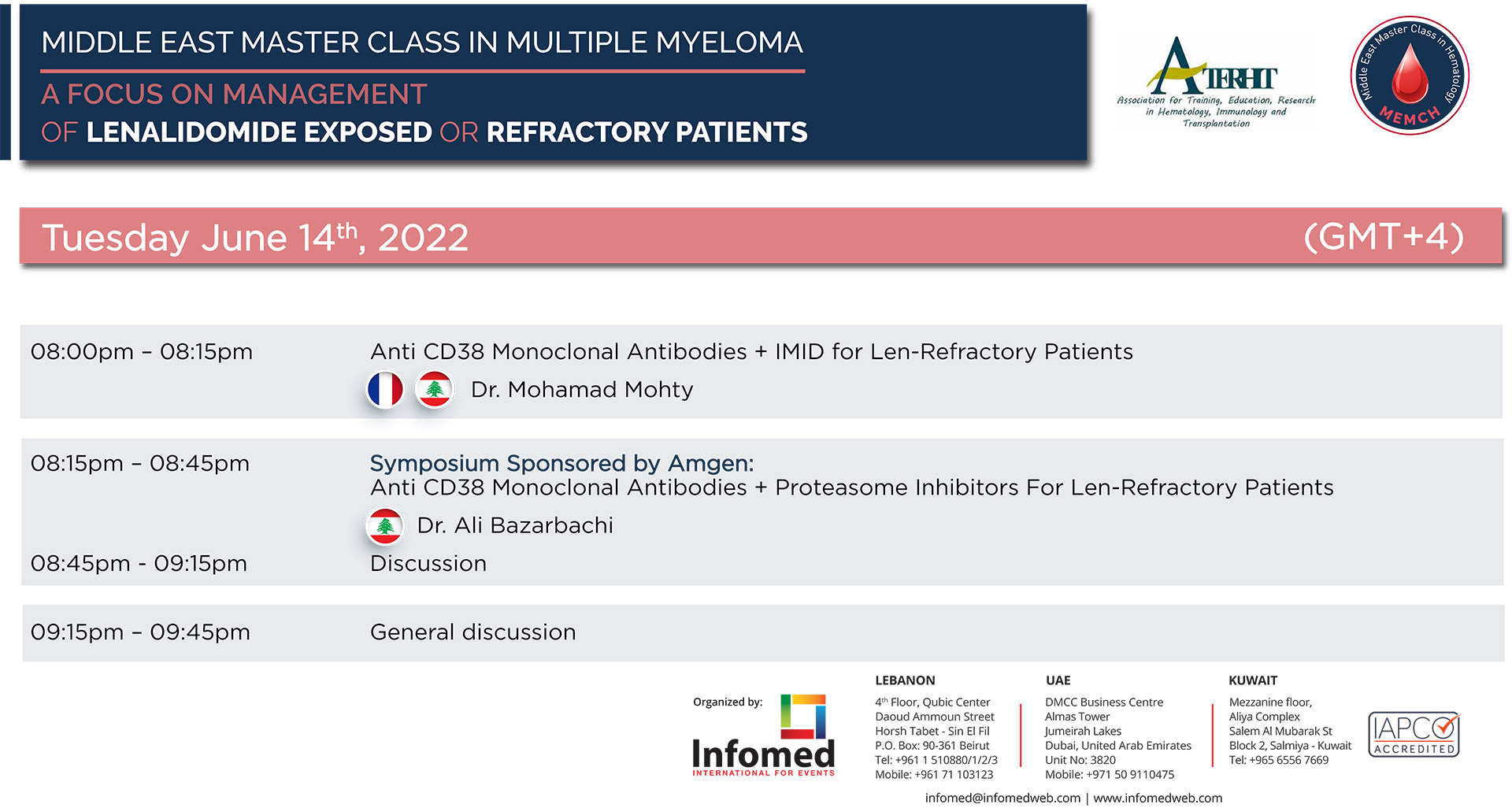
Task: Click Dr. Mohamad Mohty speaker name
Action: pyautogui.click(x=582, y=390)
